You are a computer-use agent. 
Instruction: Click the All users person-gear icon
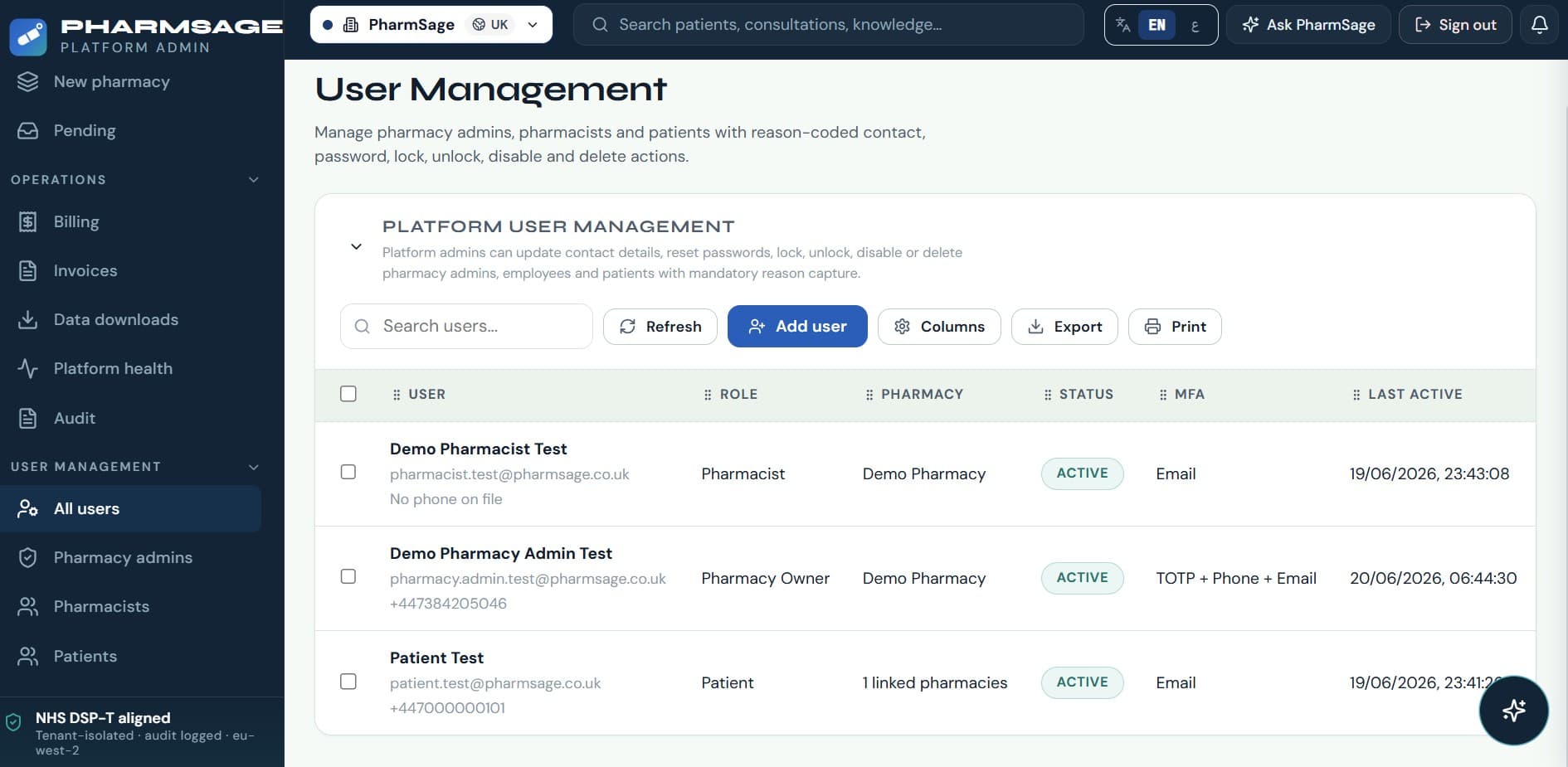click(x=28, y=508)
